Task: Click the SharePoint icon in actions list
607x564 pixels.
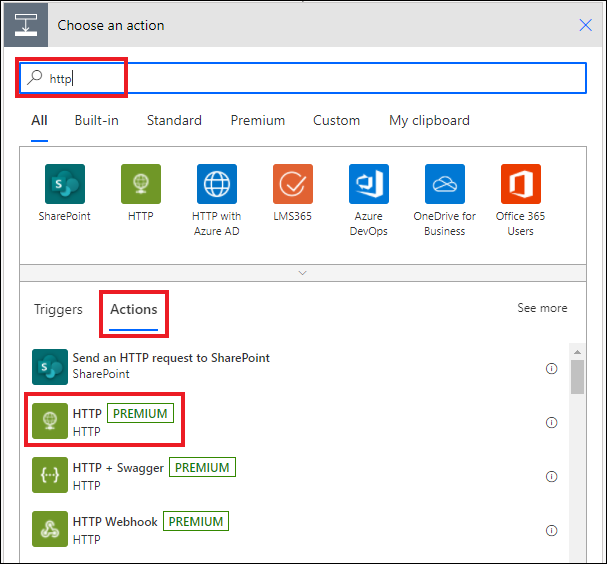Action: click(50, 367)
